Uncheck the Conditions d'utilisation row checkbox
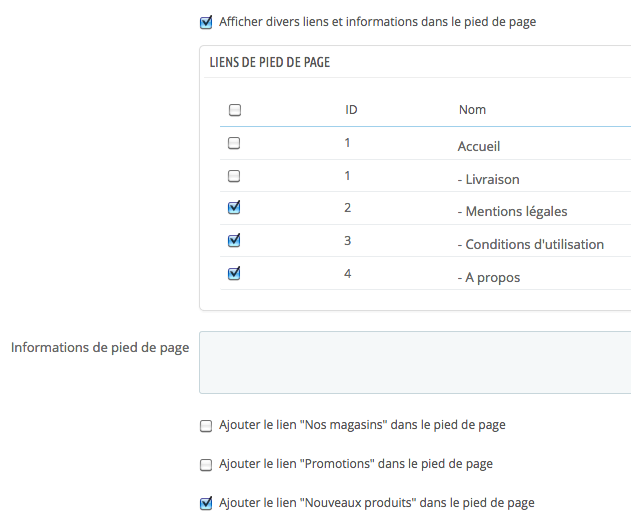The image size is (631, 529). click(x=234, y=241)
